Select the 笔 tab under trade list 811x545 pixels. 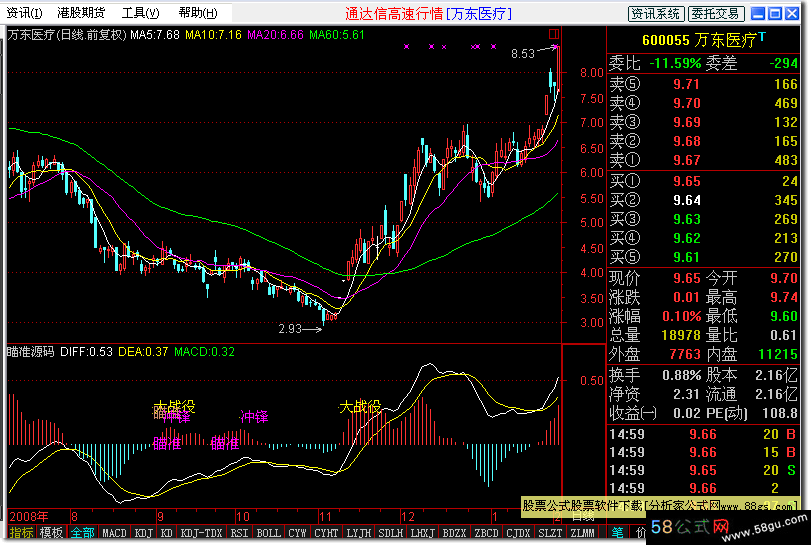[618, 532]
